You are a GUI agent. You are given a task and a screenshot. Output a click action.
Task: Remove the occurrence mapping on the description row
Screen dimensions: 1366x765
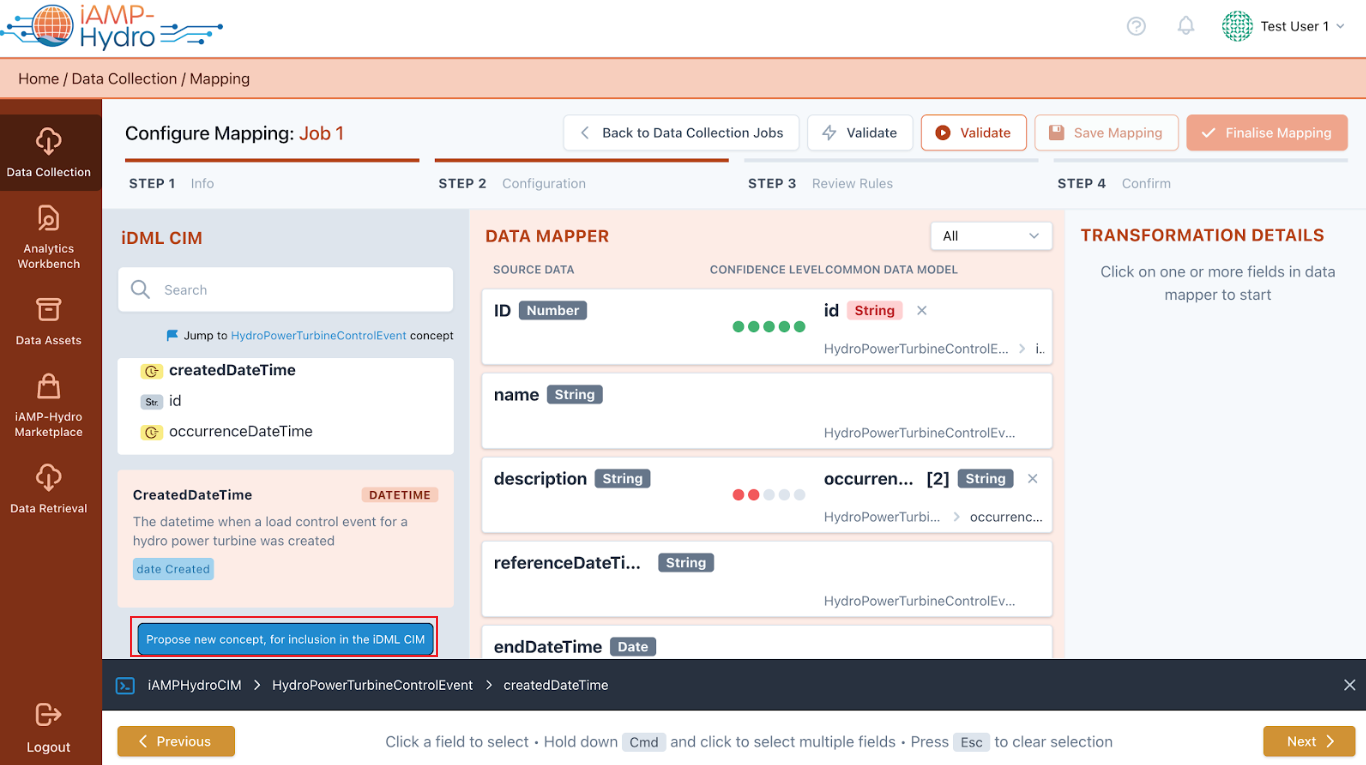coord(1033,479)
